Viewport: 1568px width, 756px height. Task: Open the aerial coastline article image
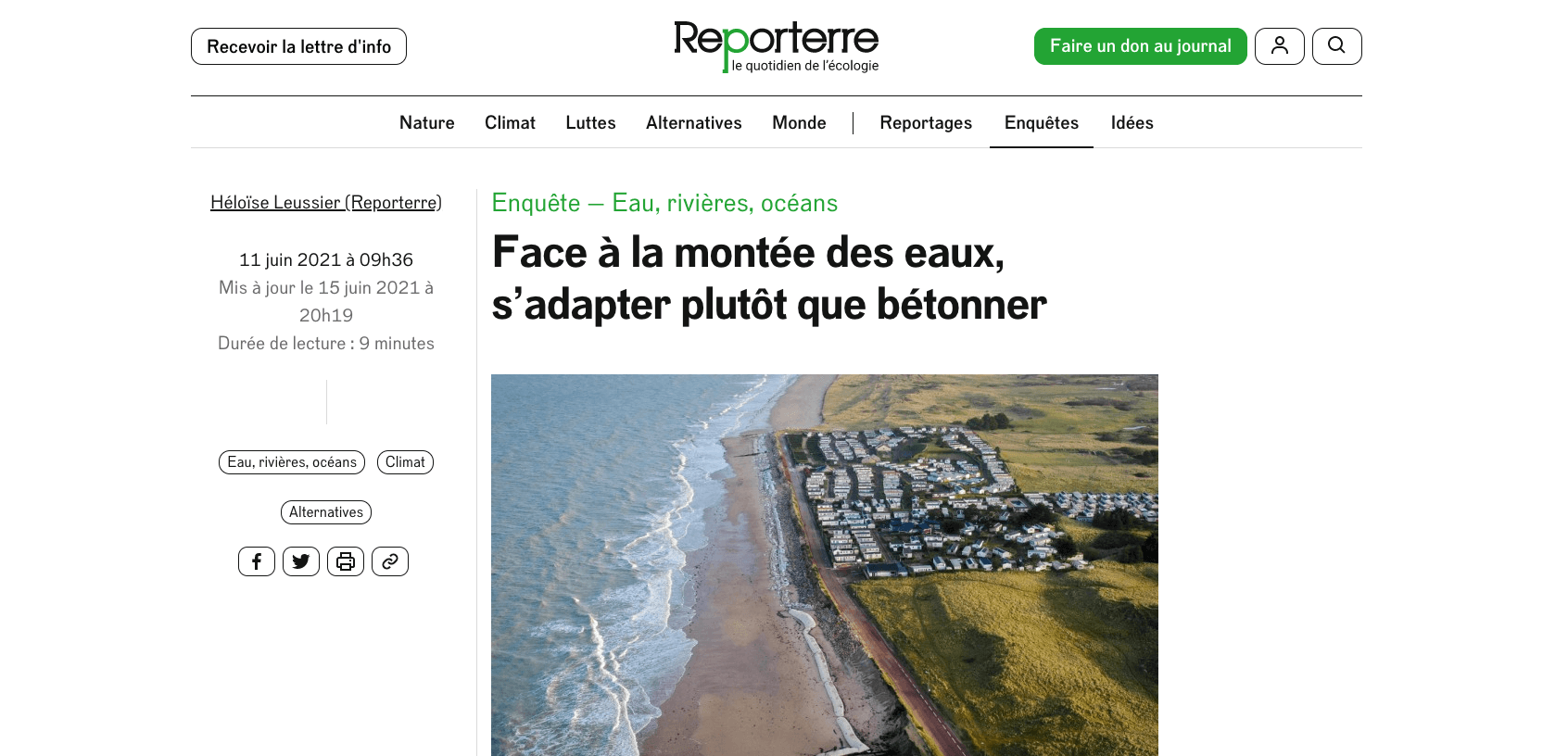click(x=825, y=565)
